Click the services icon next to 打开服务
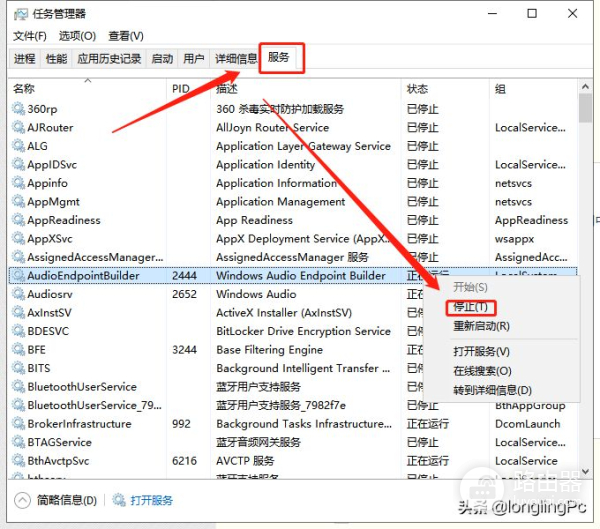The height and width of the screenshot is (529, 600). pyautogui.click(x=119, y=500)
